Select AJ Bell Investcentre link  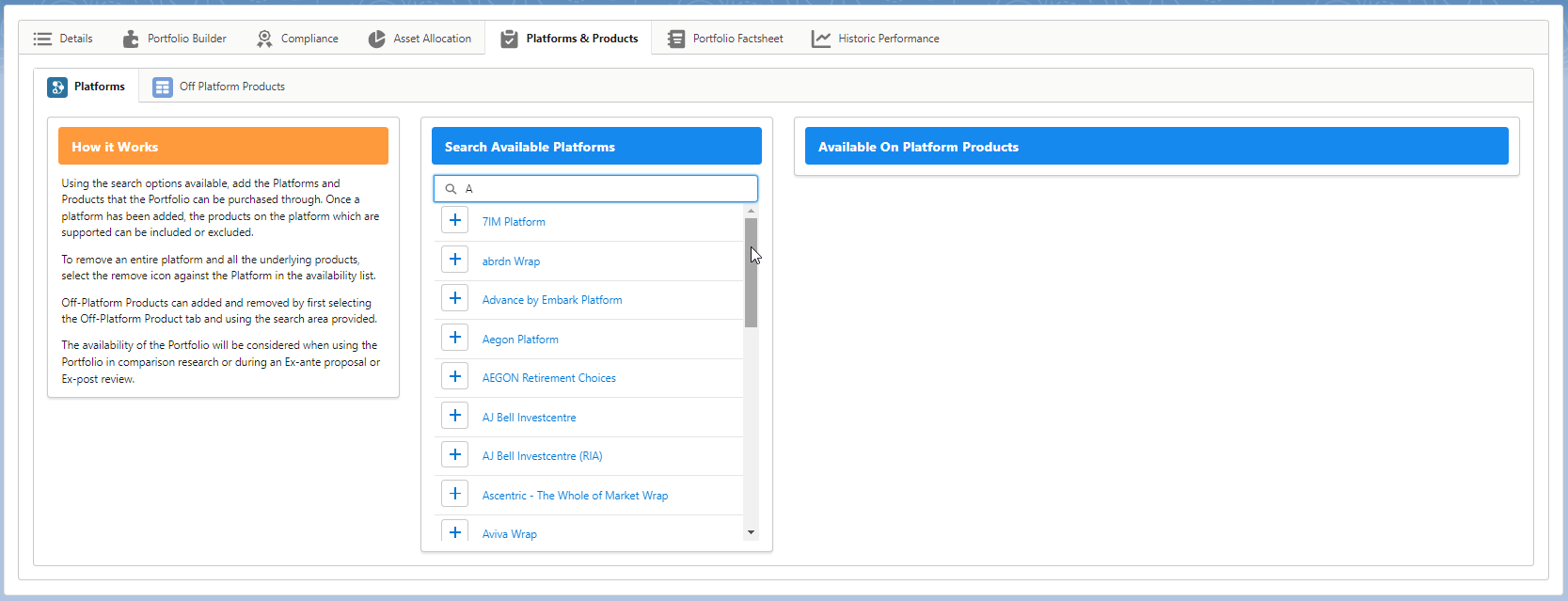[530, 418]
